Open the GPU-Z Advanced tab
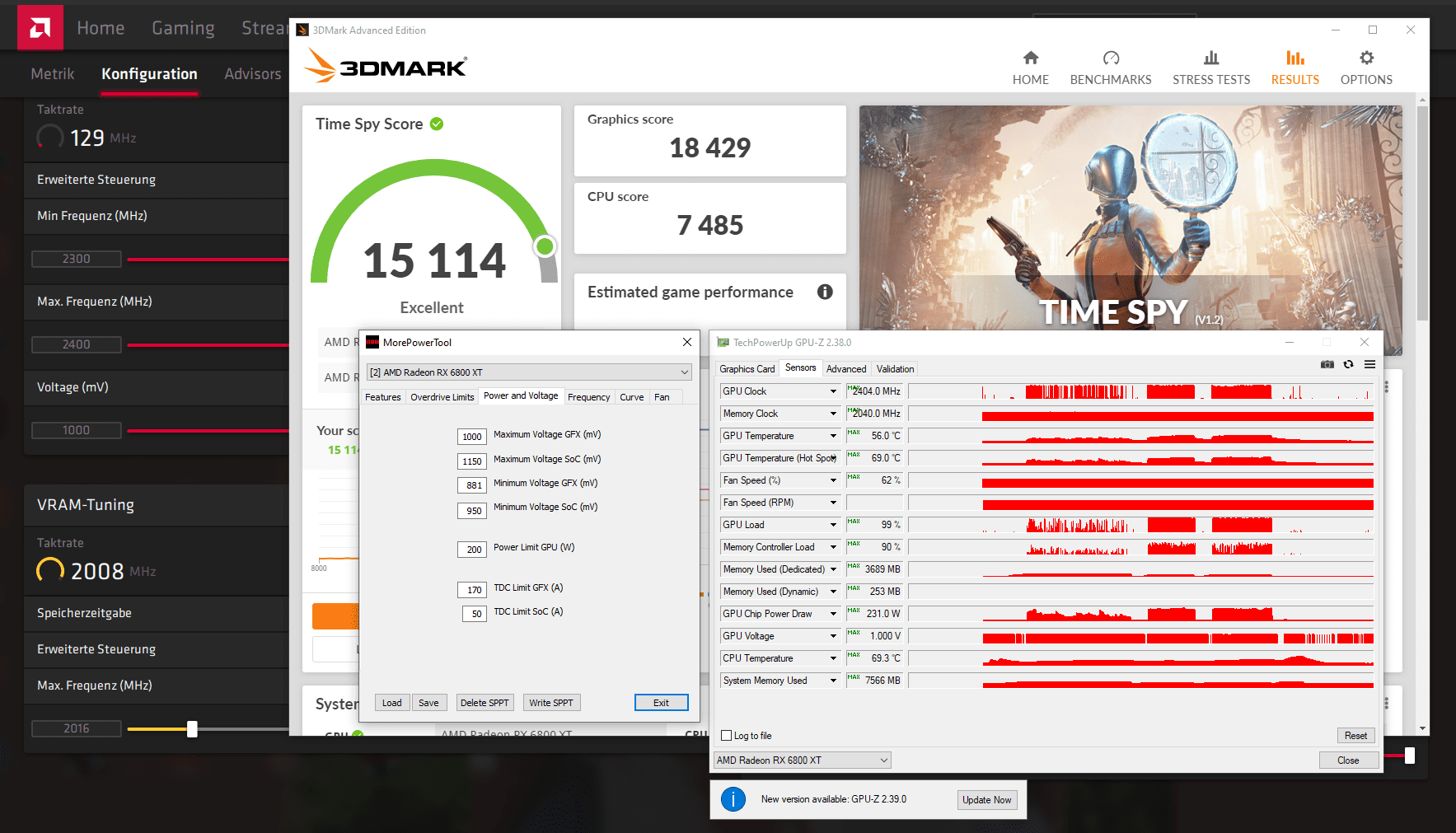1456x833 pixels. (x=846, y=369)
